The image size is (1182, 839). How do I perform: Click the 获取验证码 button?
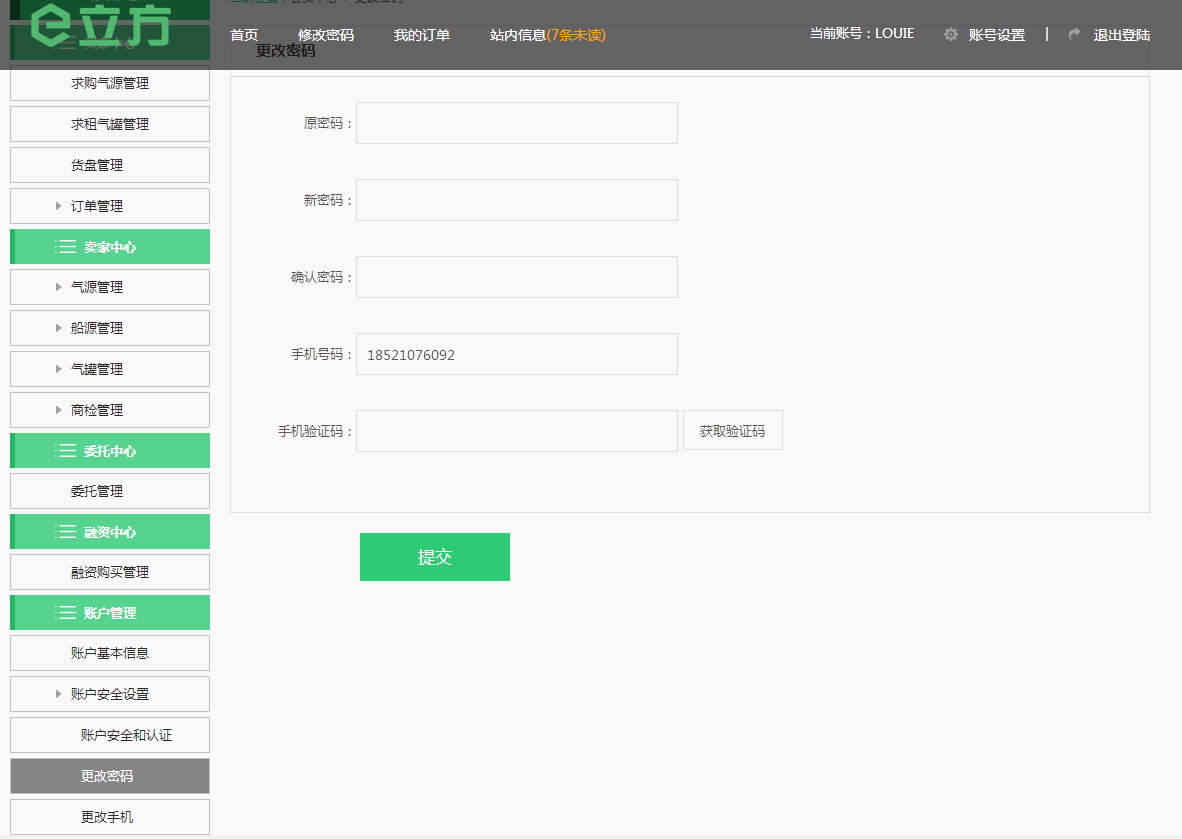(733, 430)
